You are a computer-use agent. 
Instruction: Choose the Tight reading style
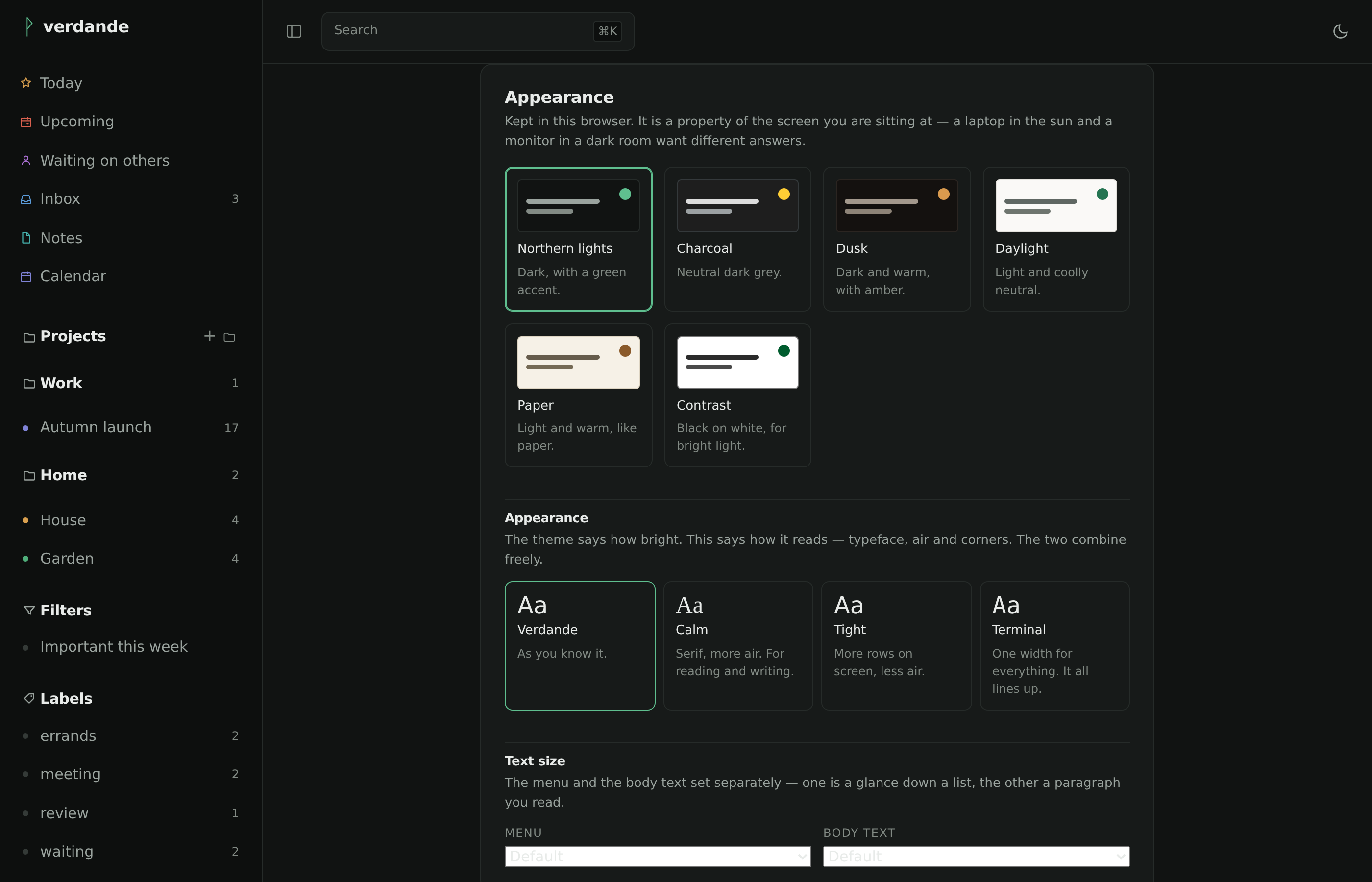pyautogui.click(x=896, y=645)
